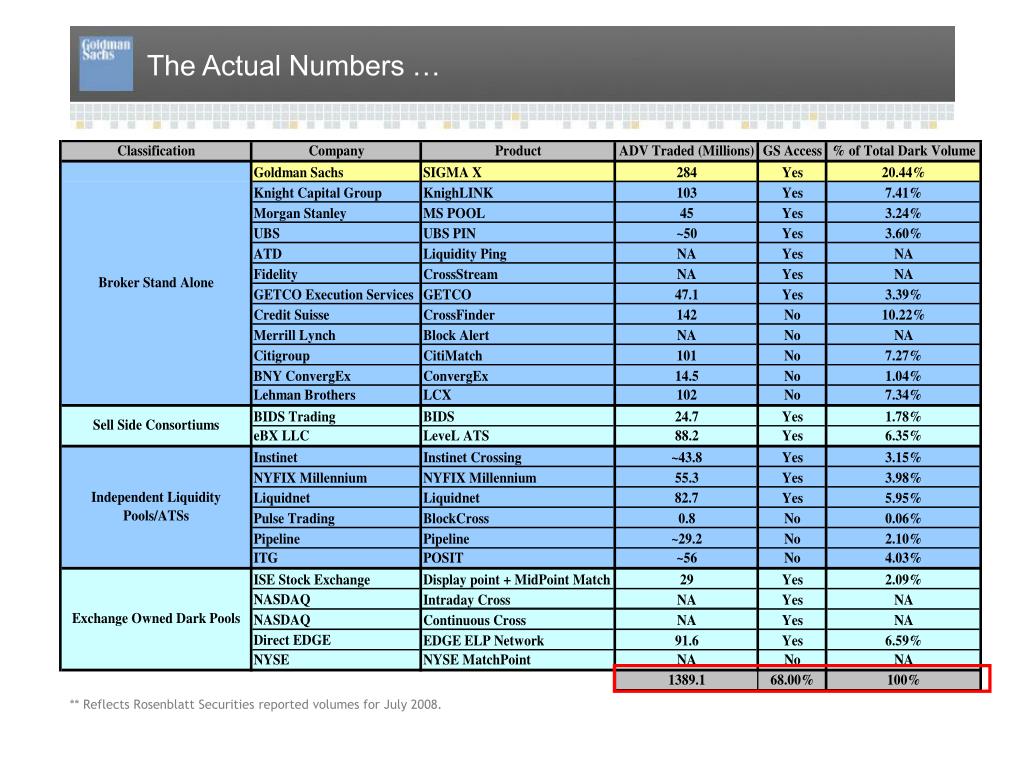1024x768 pixels.
Task: Select the Product column header
Action: pyautogui.click(x=518, y=151)
